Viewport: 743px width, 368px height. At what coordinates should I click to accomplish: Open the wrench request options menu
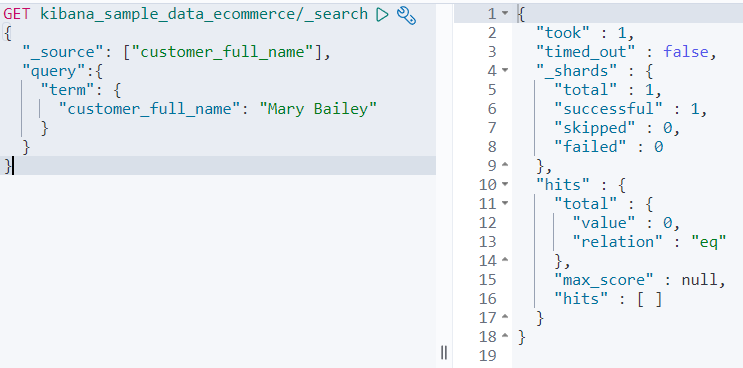(406, 15)
